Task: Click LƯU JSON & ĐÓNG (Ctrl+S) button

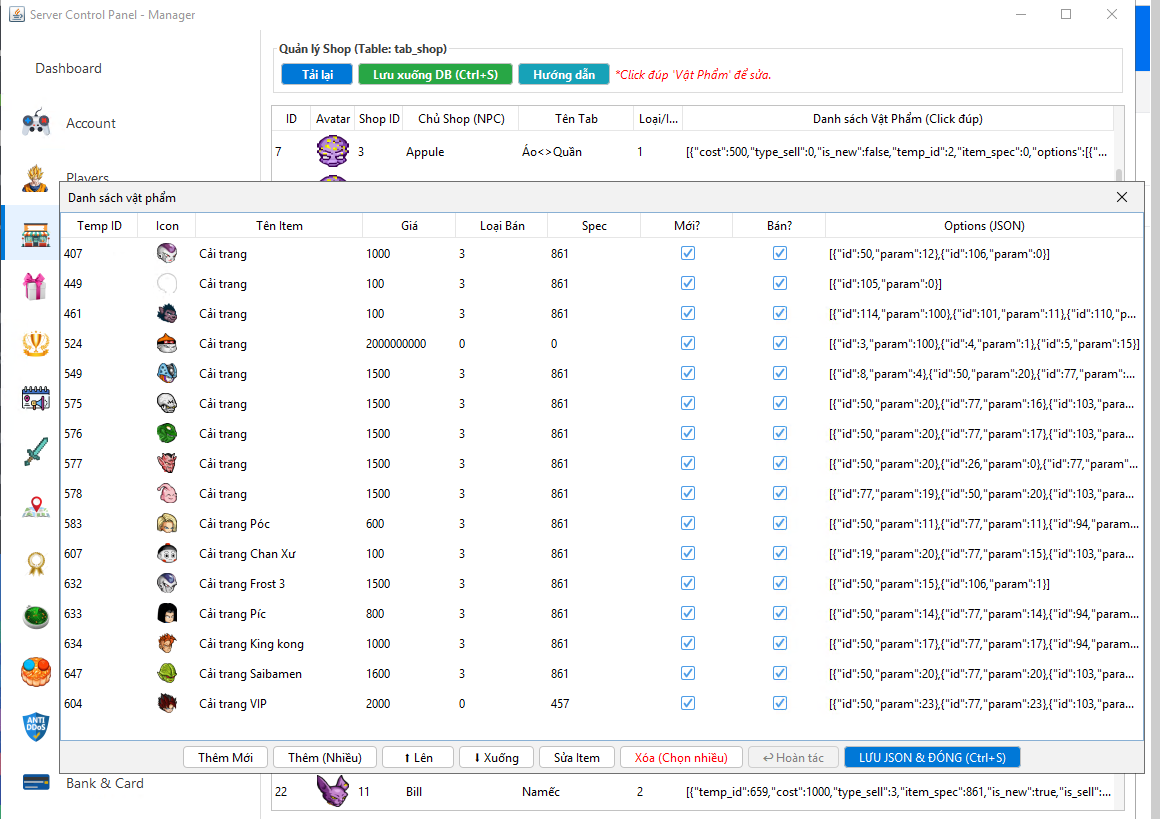Action: click(932, 757)
